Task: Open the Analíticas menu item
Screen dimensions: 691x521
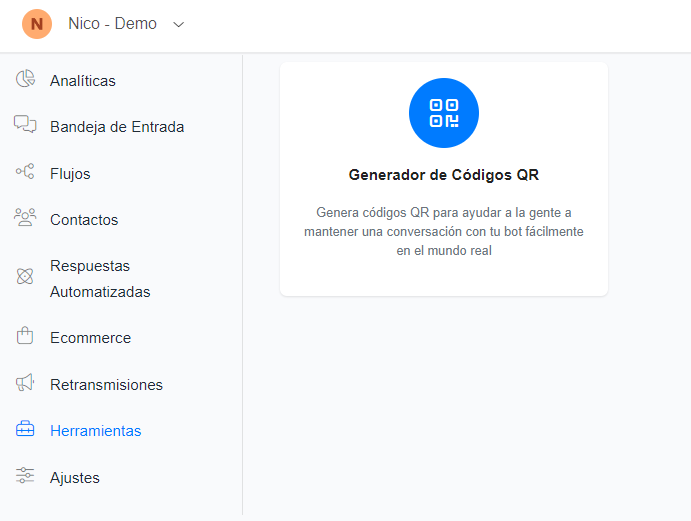Action: click(x=83, y=81)
